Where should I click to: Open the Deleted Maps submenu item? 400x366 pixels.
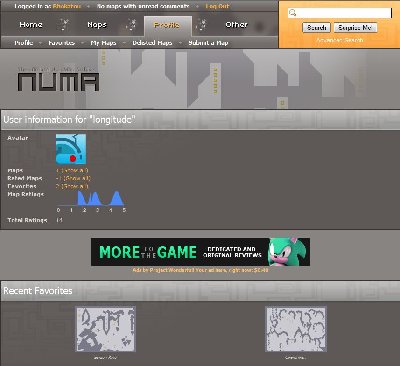point(152,43)
